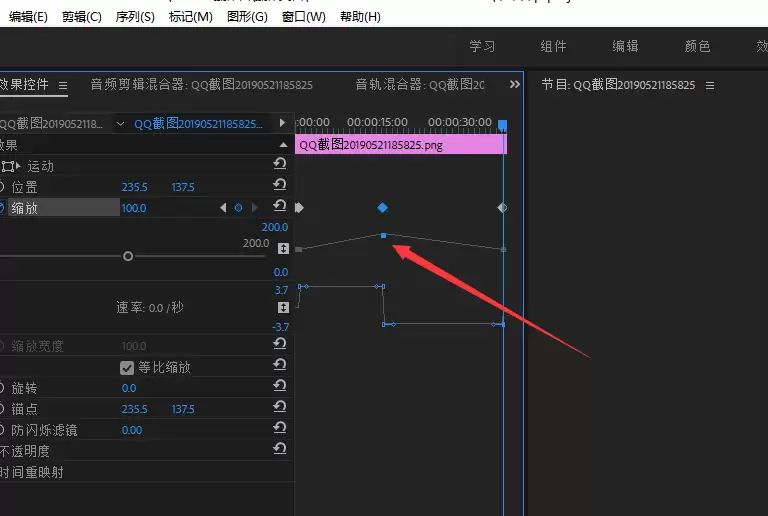Open the 序列(S) menu
768x516 pixels.
(135, 17)
